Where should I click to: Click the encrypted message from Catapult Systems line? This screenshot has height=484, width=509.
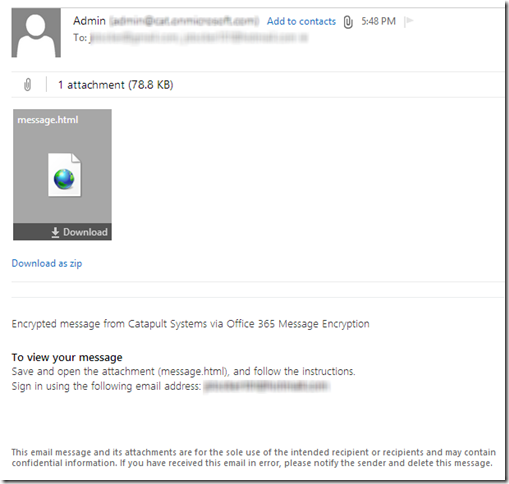pos(191,324)
